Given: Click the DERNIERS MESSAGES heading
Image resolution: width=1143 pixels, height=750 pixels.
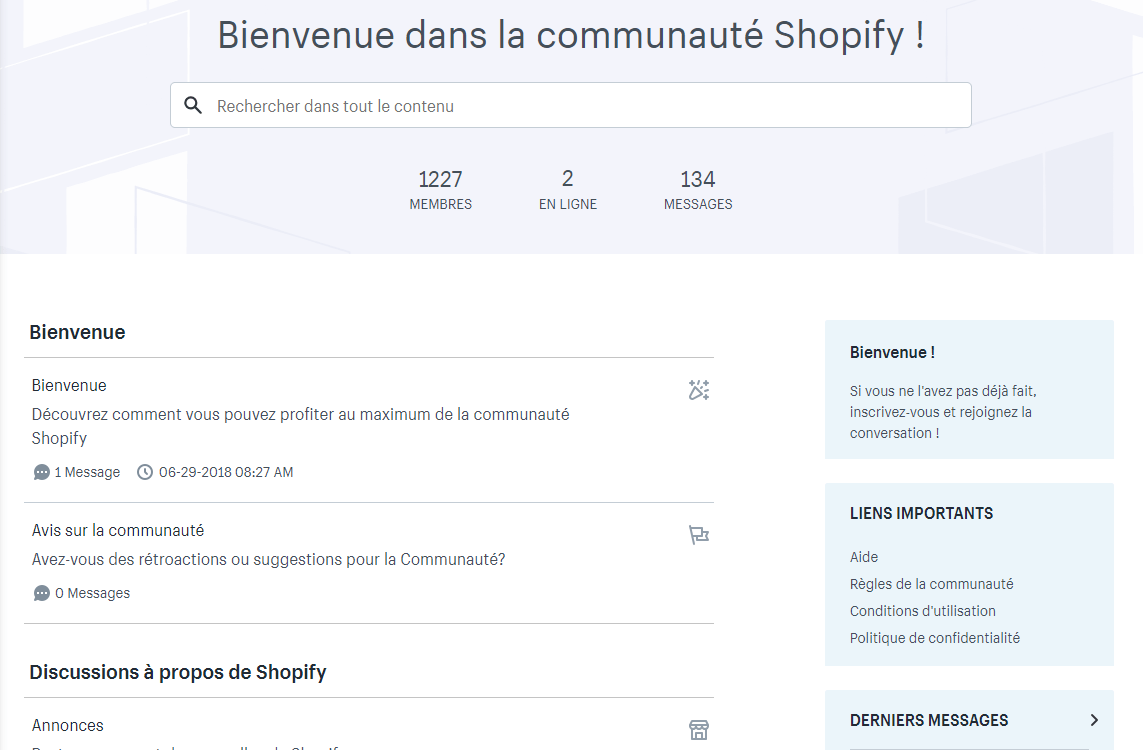Looking at the screenshot, I should click(x=929, y=720).
